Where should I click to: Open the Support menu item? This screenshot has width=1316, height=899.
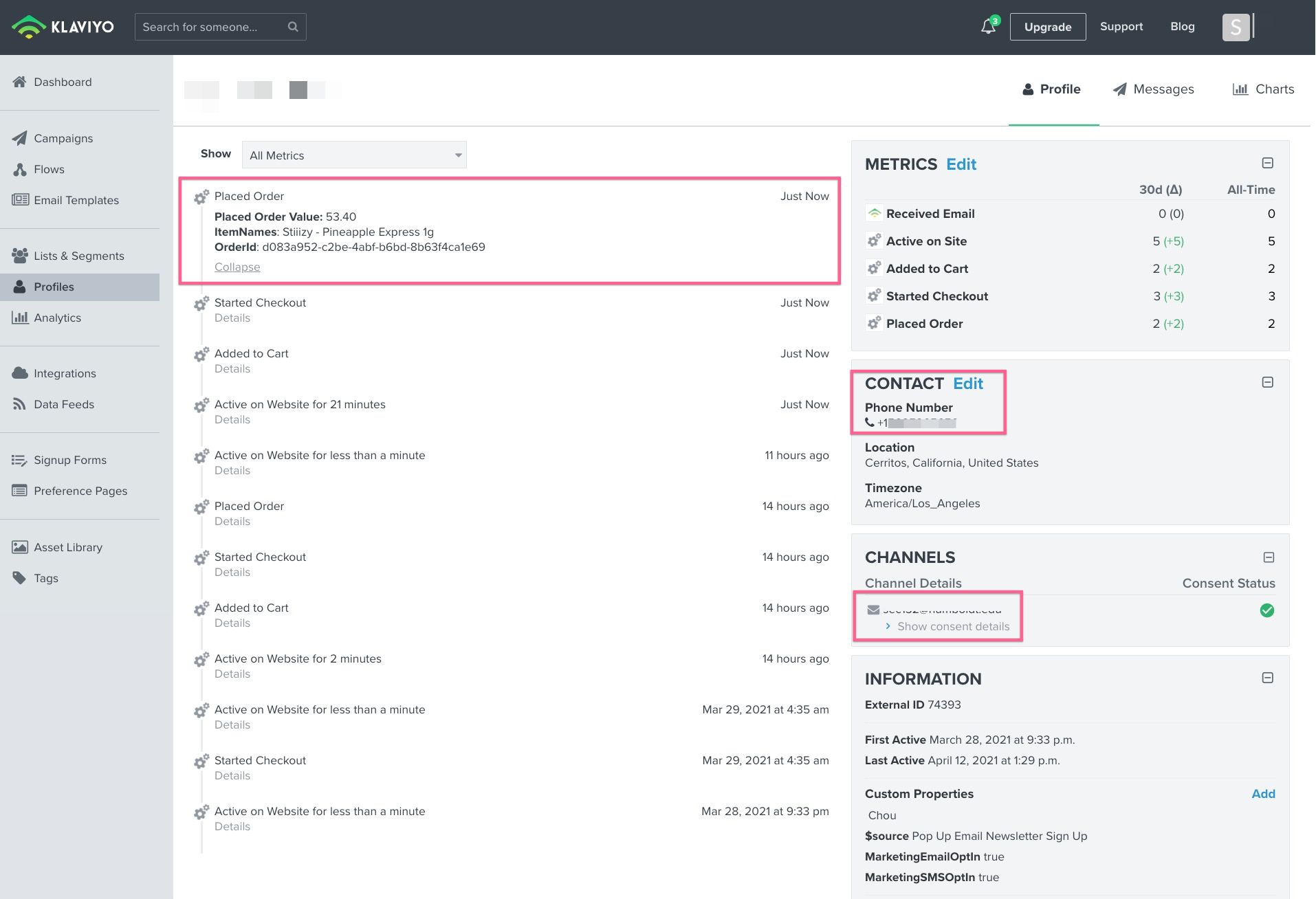tap(1121, 26)
